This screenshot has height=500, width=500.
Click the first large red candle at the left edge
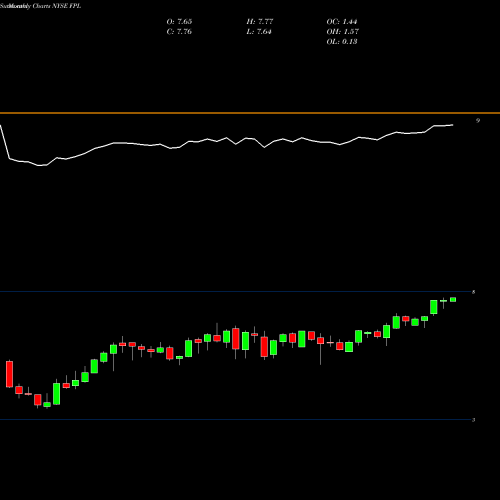[9, 374]
